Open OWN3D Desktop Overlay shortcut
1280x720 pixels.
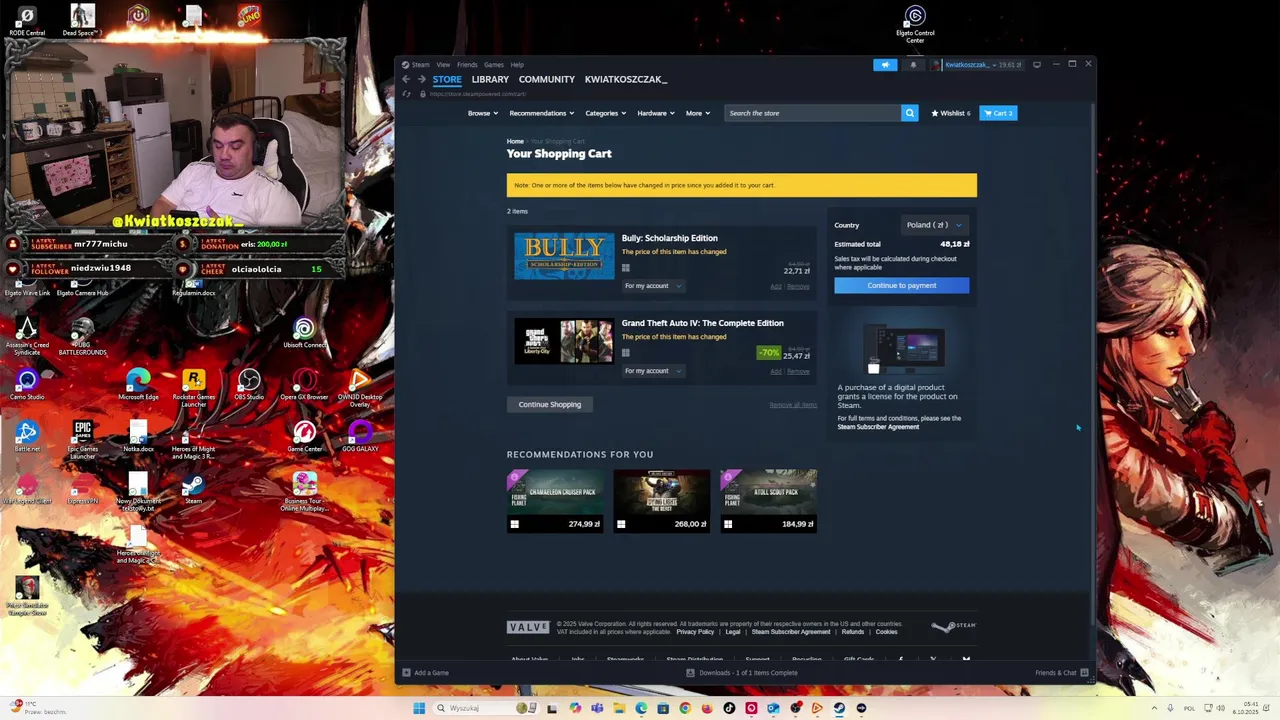coord(360,388)
